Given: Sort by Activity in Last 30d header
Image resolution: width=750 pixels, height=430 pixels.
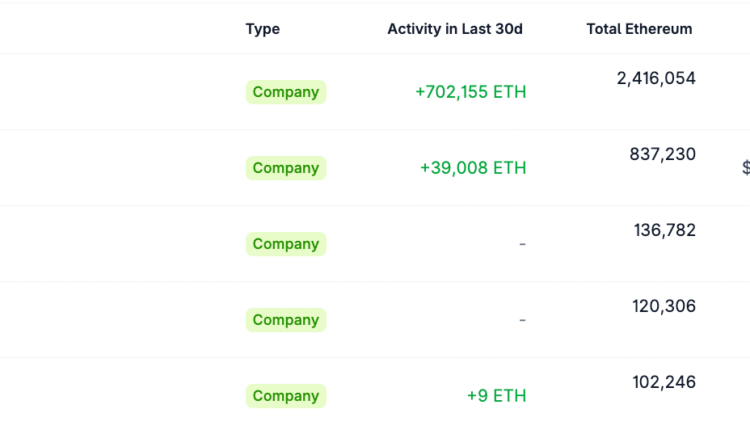Looking at the screenshot, I should click(455, 29).
